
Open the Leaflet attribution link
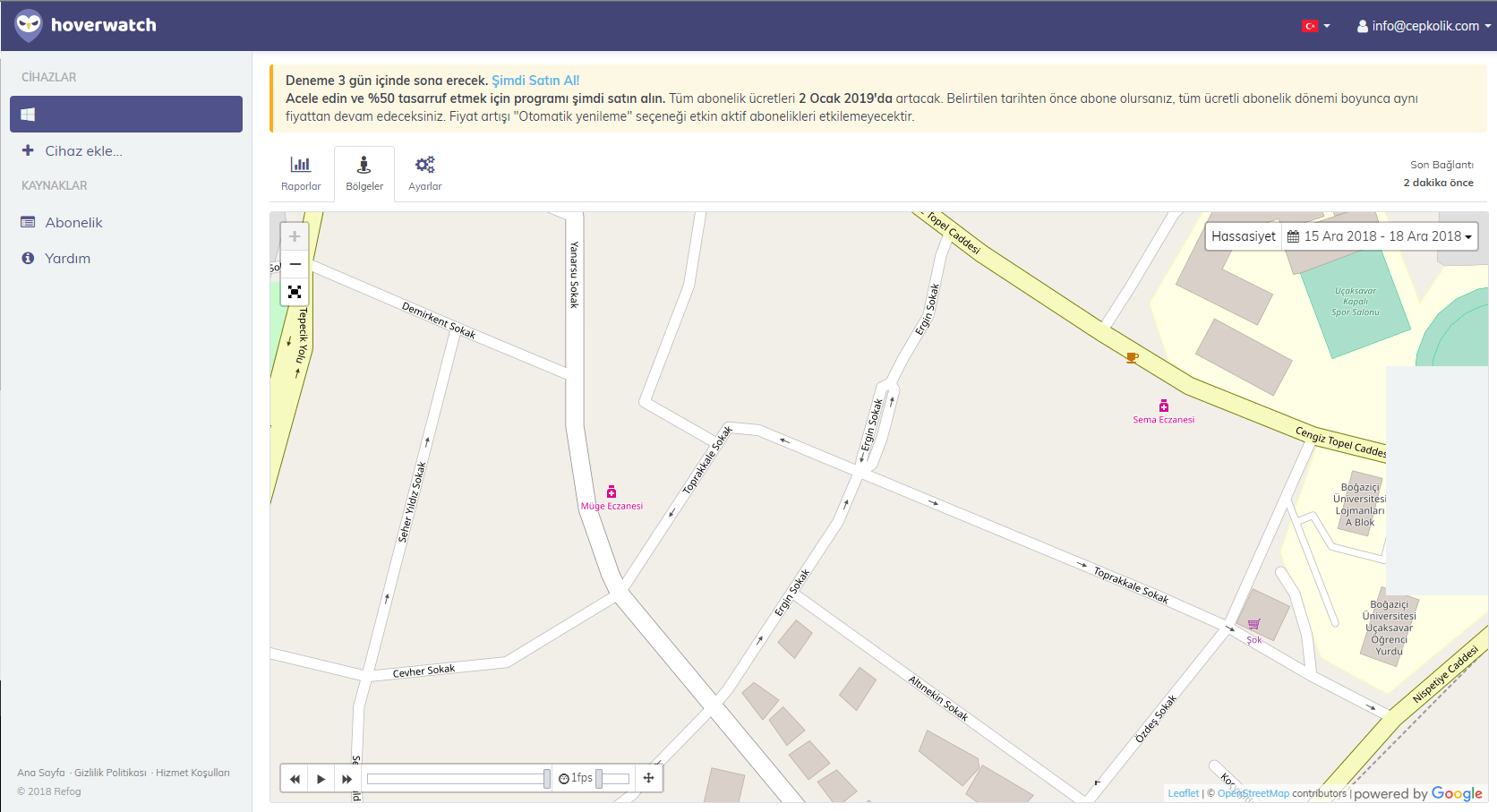[1183, 793]
